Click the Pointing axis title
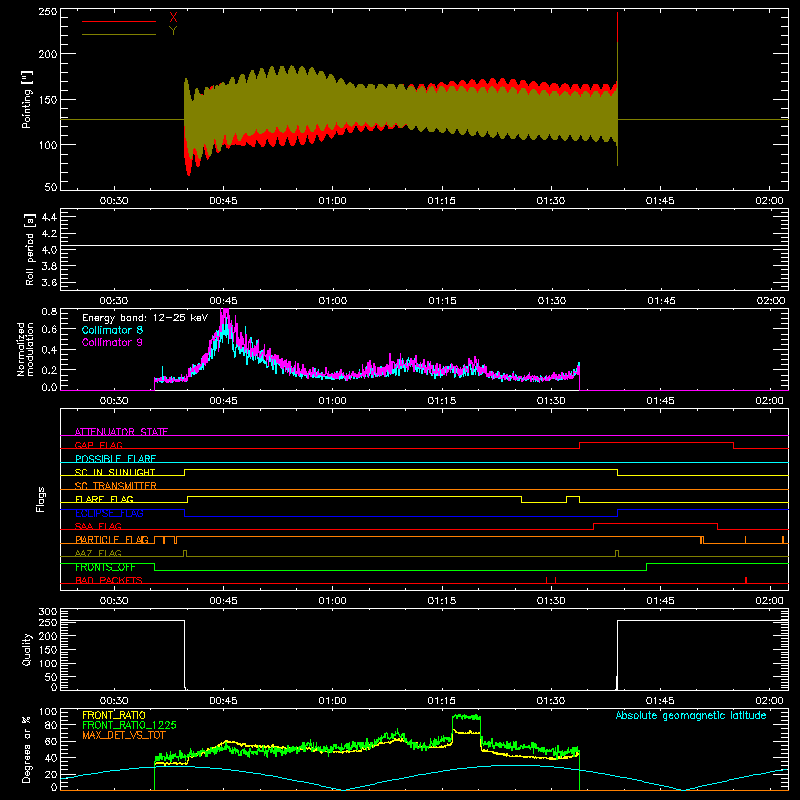This screenshot has width=800, height=800. pos(27,99)
